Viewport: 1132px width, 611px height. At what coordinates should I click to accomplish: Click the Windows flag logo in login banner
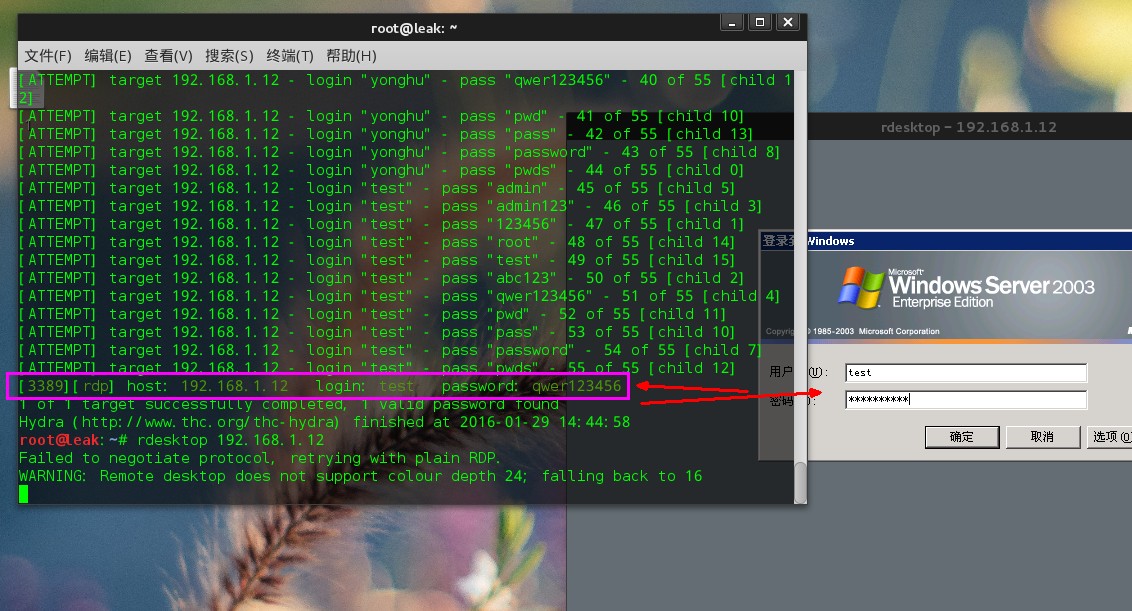click(x=859, y=288)
